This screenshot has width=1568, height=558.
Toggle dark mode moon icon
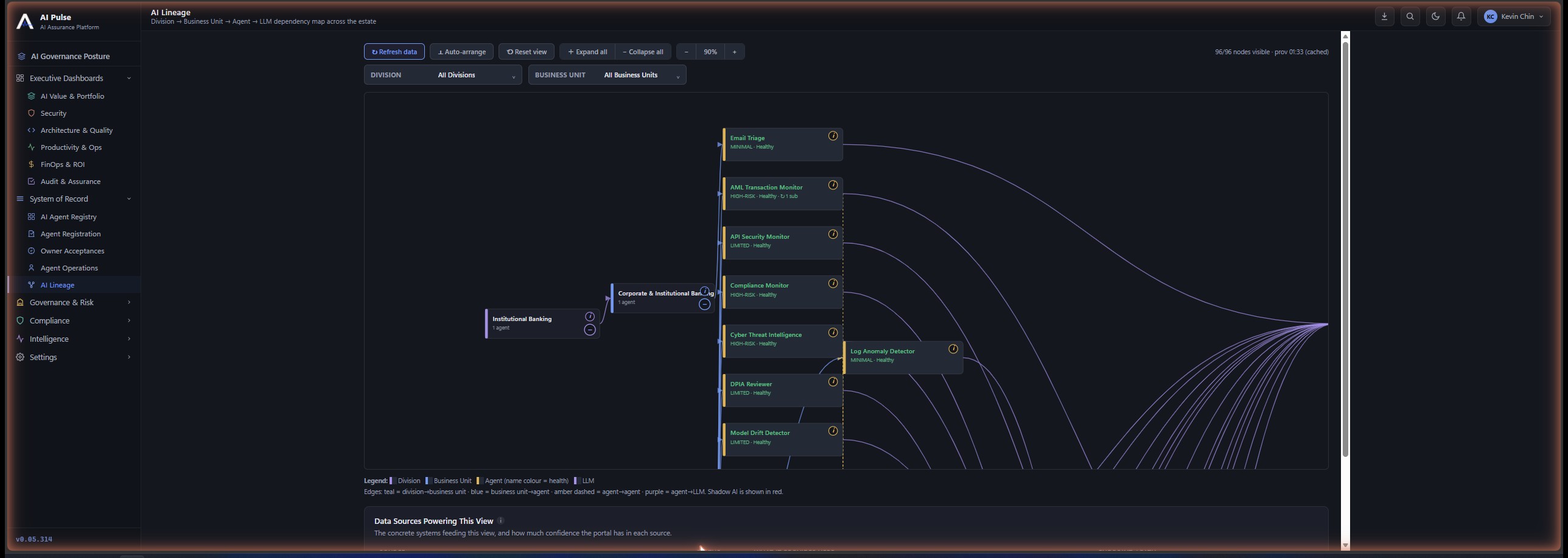click(x=1435, y=16)
